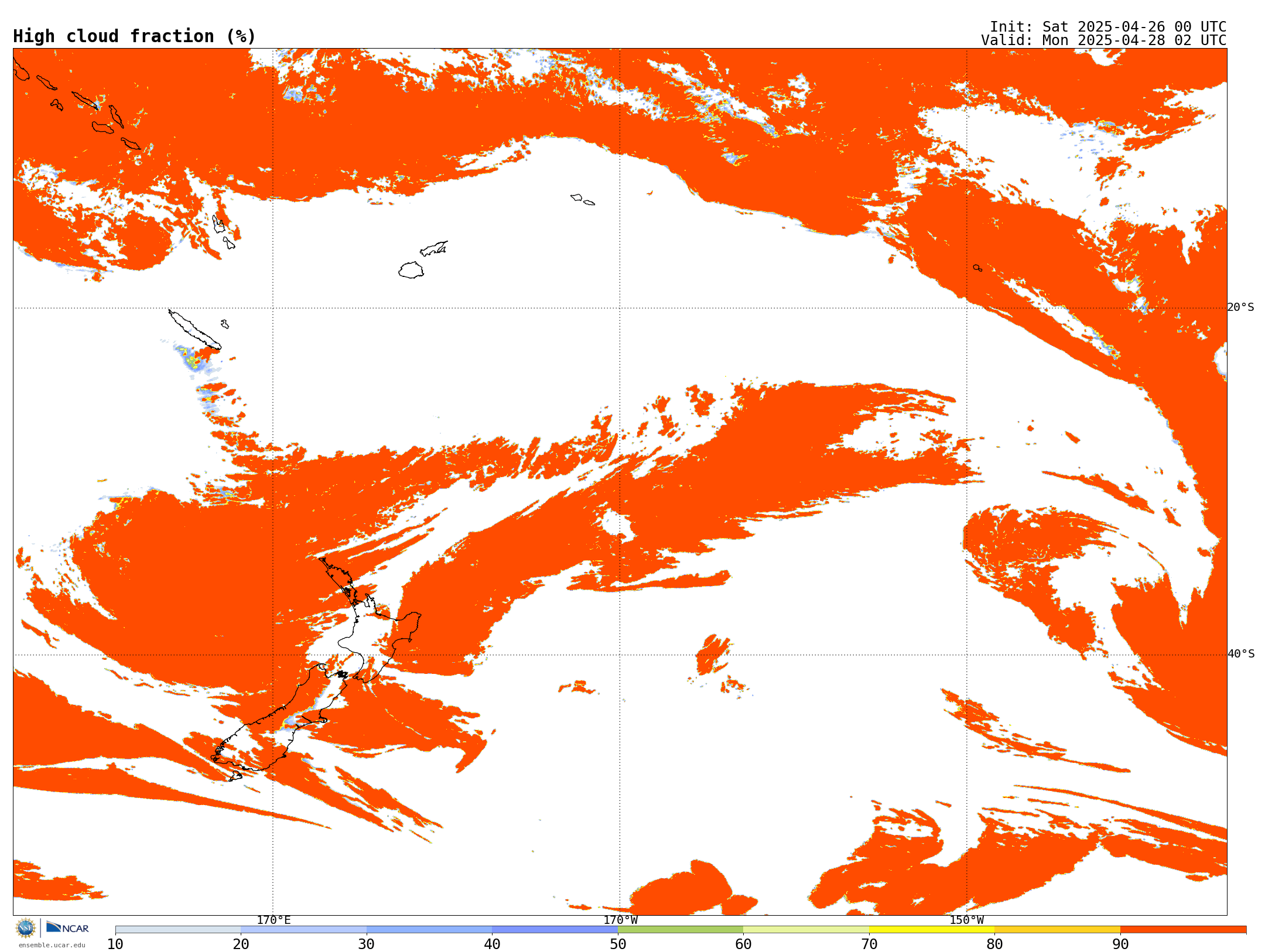
Task: Click the colorbar tick label 30
Action: click(367, 944)
